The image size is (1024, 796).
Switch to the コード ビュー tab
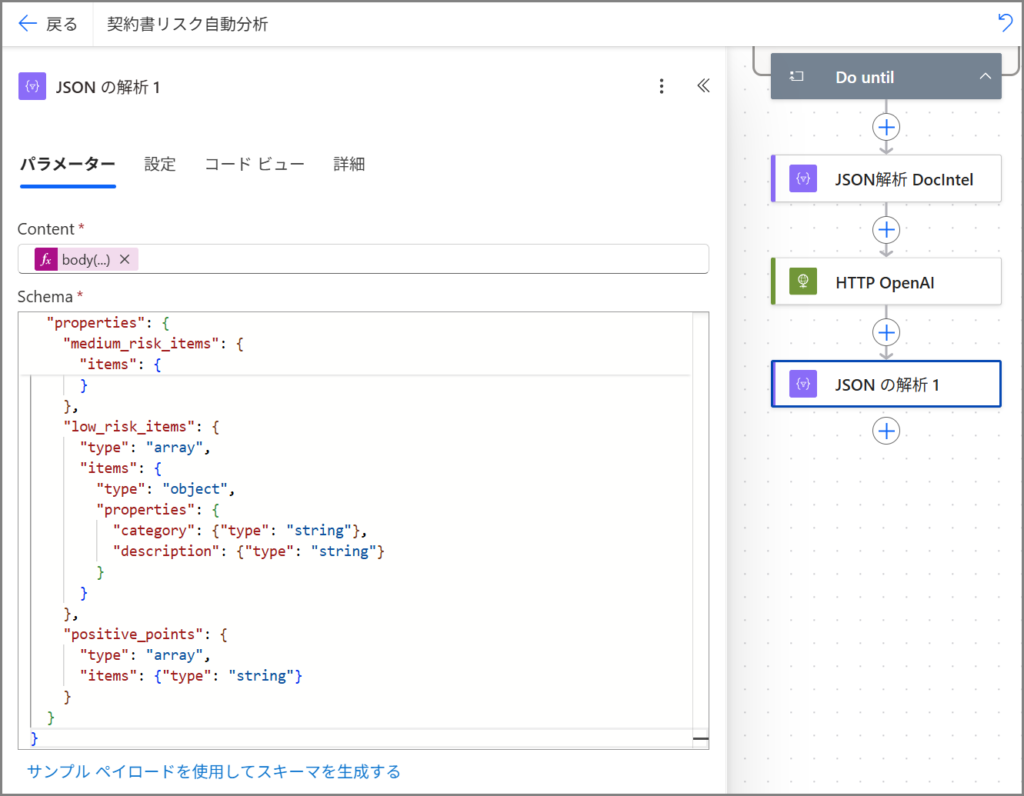(x=254, y=164)
